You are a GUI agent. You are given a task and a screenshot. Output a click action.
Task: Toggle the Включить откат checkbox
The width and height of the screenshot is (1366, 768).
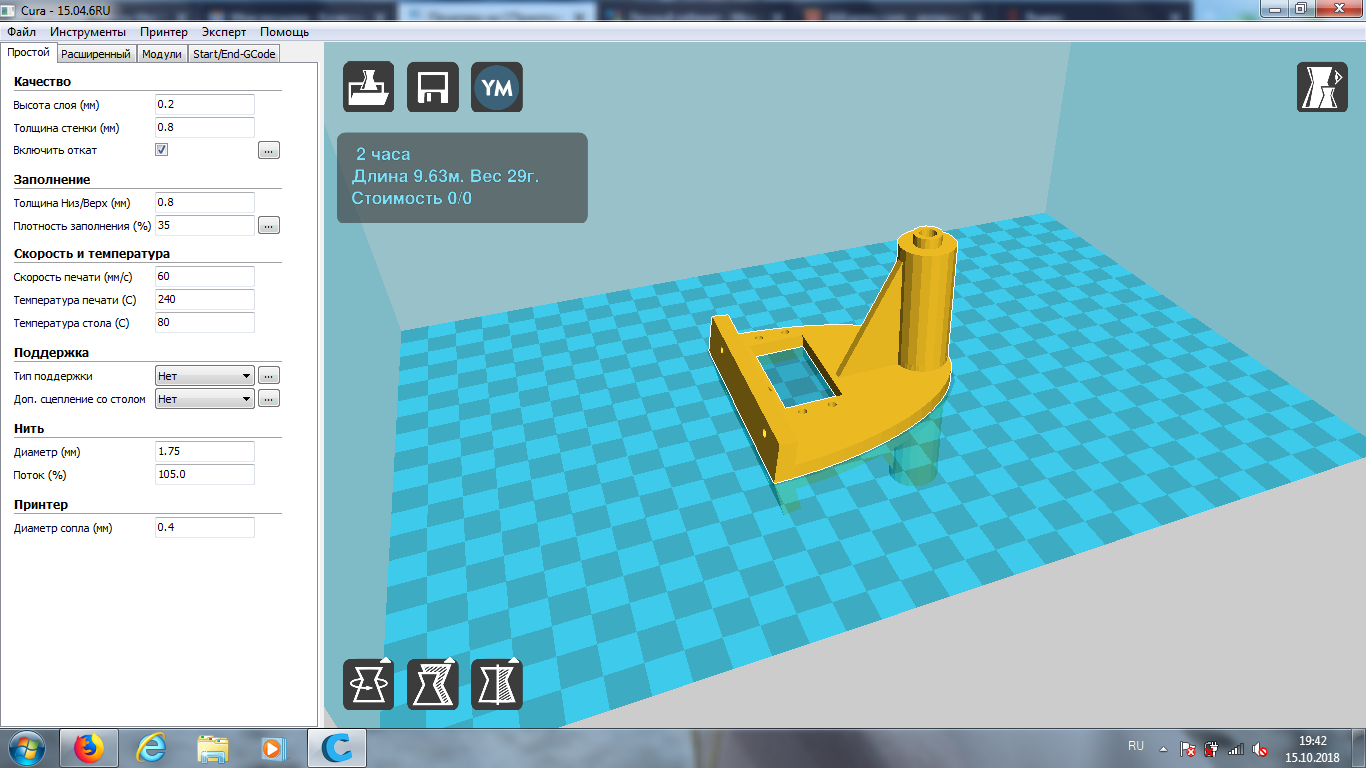pyautogui.click(x=161, y=150)
